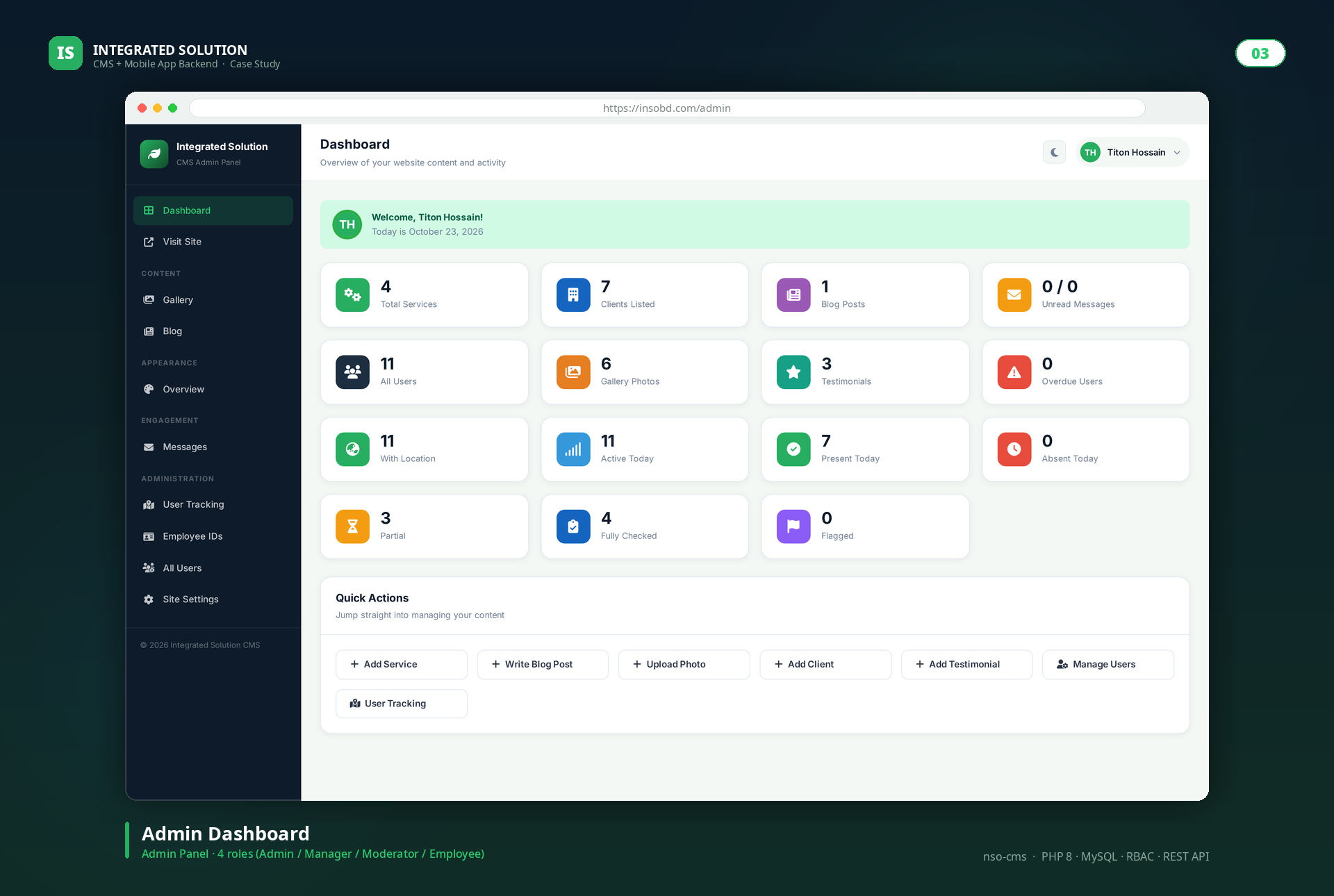Click the Add Testimonial button

966,665
